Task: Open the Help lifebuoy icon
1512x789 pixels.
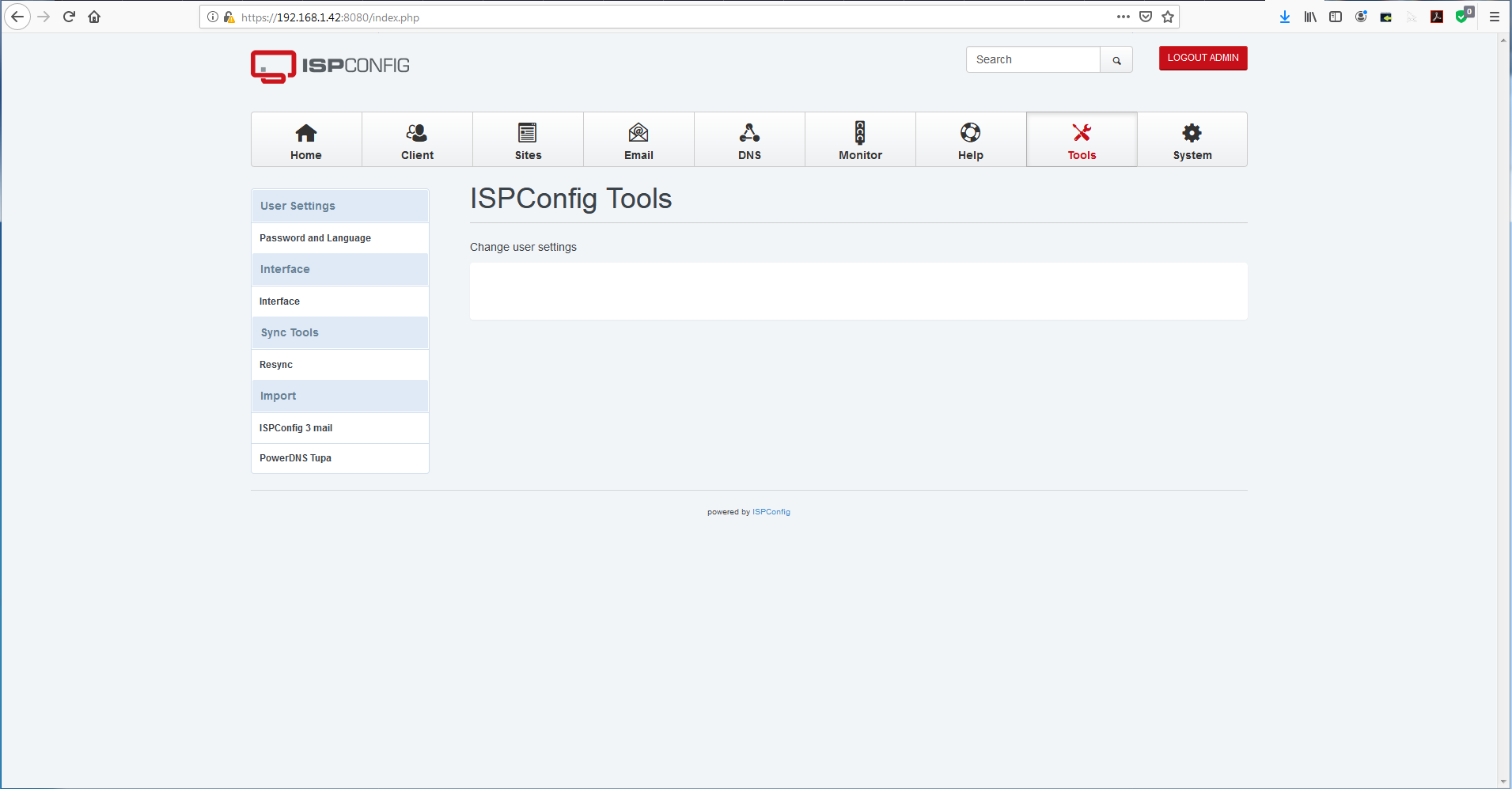Action: point(971,132)
